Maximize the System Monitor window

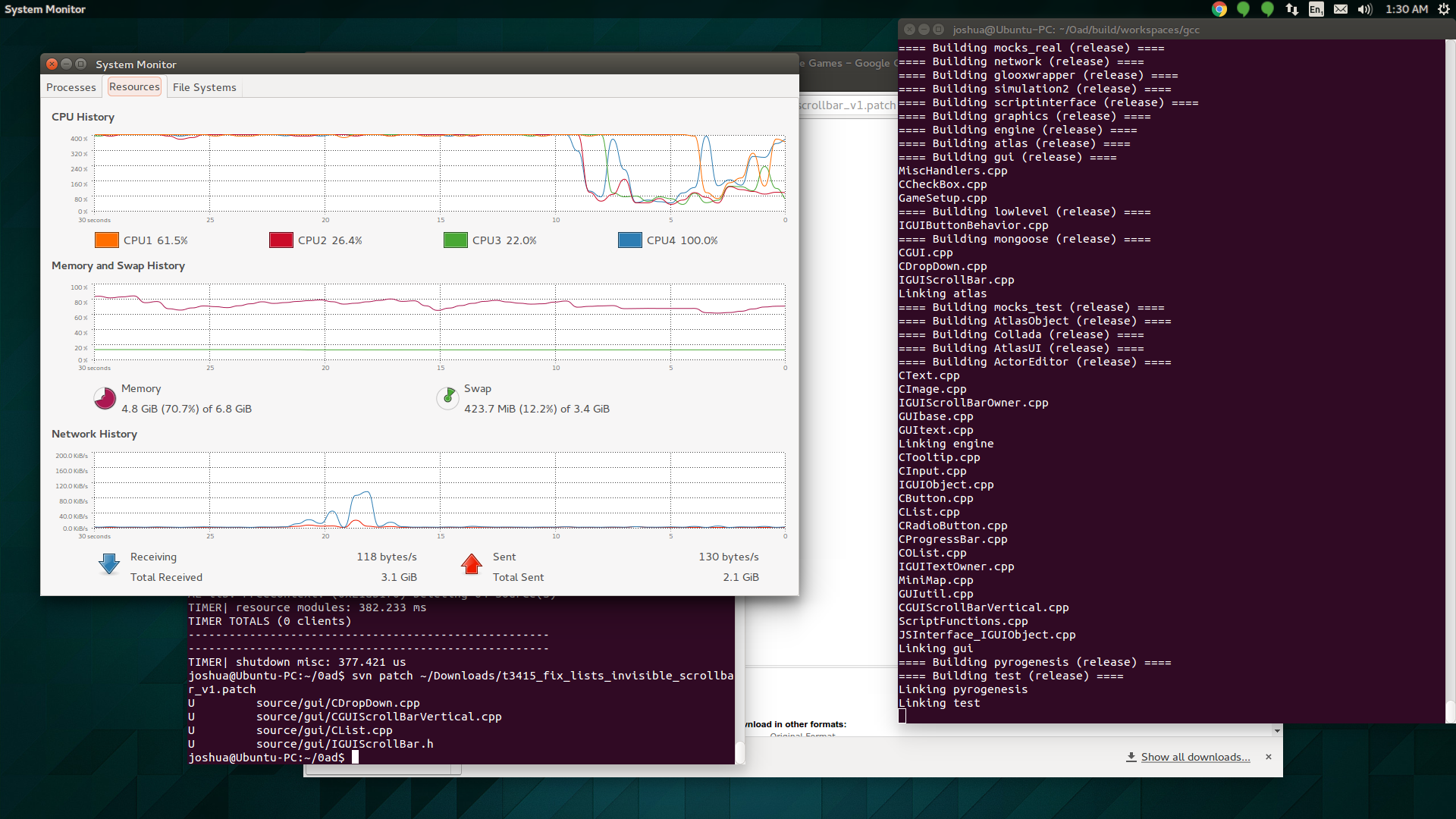80,64
